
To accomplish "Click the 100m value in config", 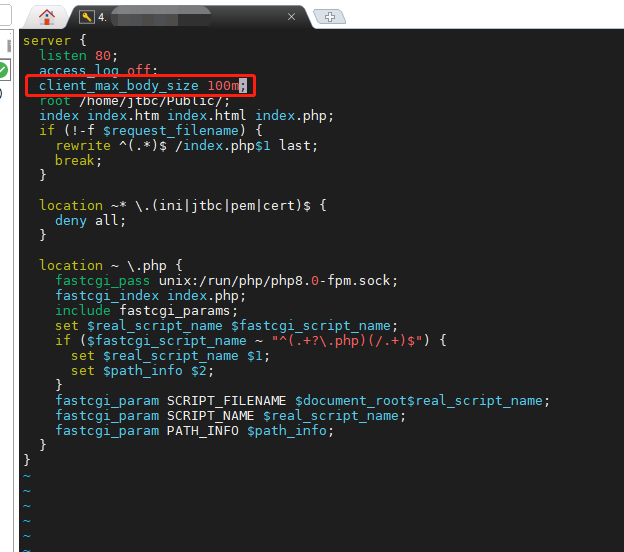I will coord(222,86).
